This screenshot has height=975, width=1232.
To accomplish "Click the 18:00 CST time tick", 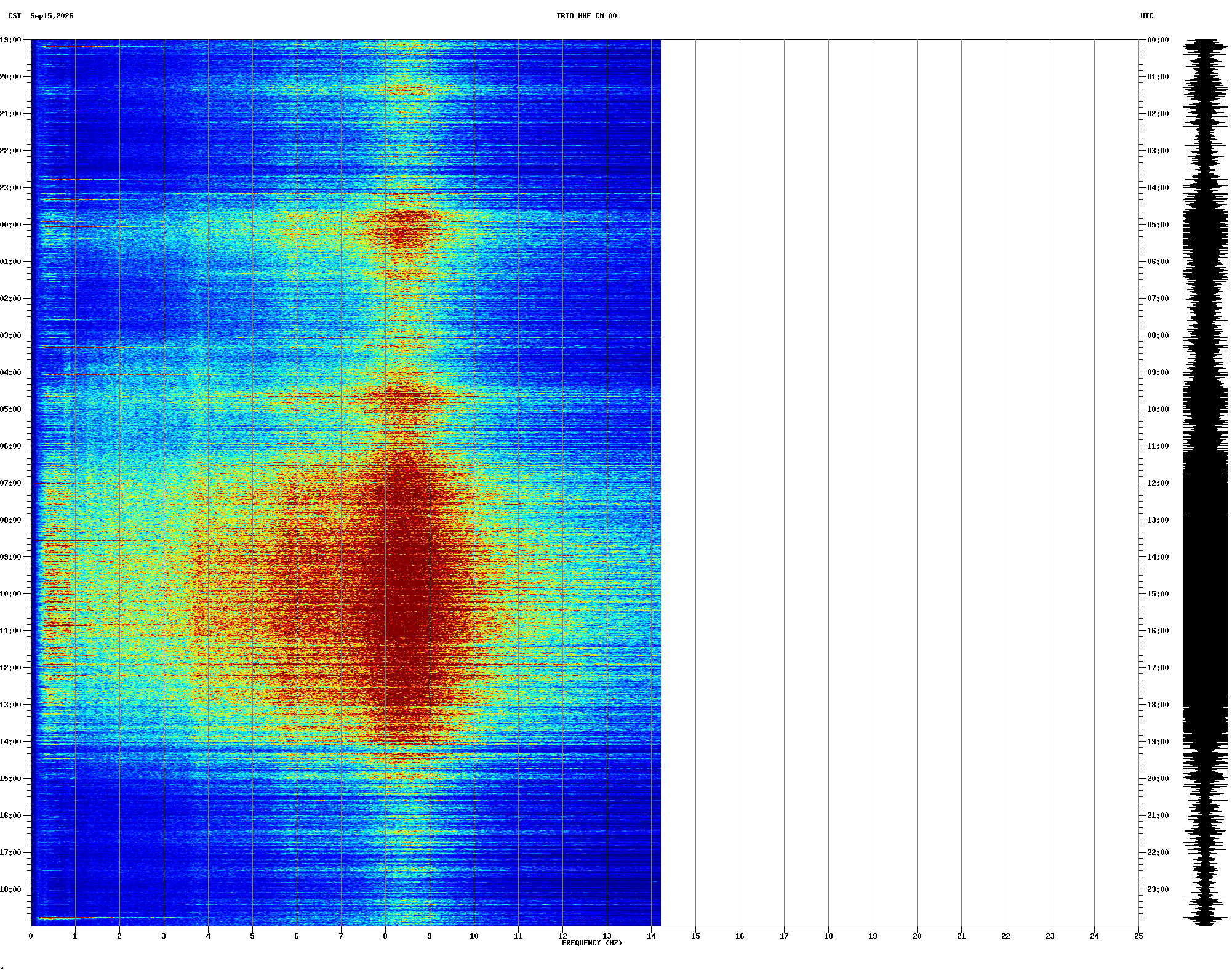I will 10,889.
